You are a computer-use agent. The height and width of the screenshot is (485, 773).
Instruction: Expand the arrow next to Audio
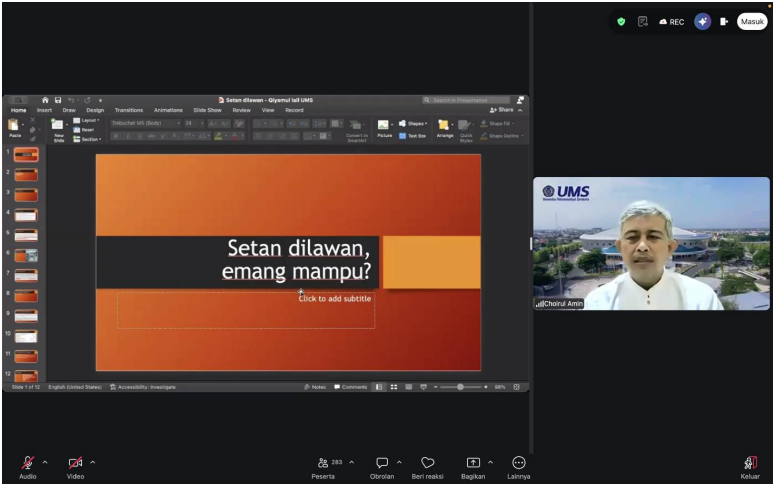tap(45, 462)
